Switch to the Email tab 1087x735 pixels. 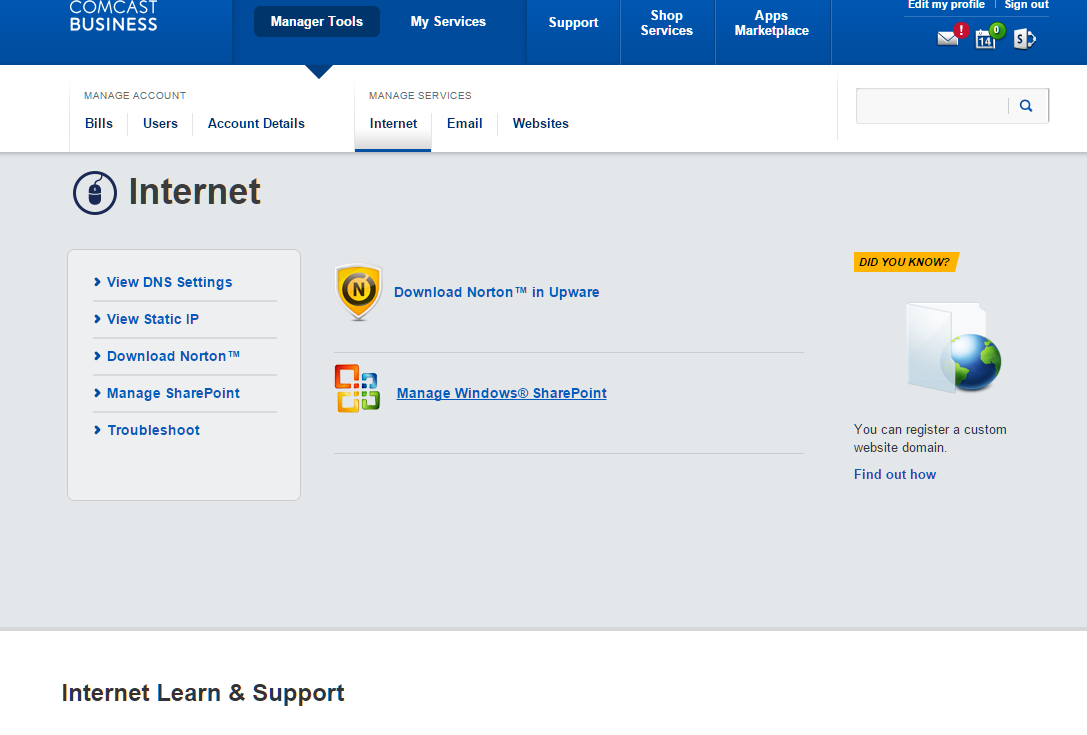coord(464,124)
